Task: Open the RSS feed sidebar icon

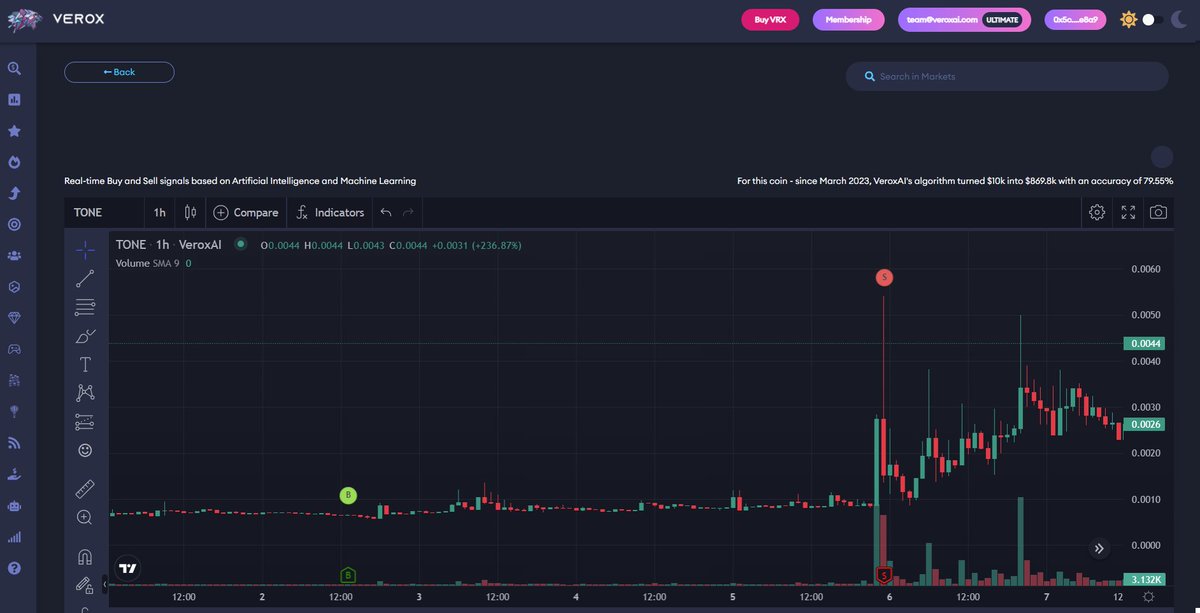Action: click(x=14, y=442)
